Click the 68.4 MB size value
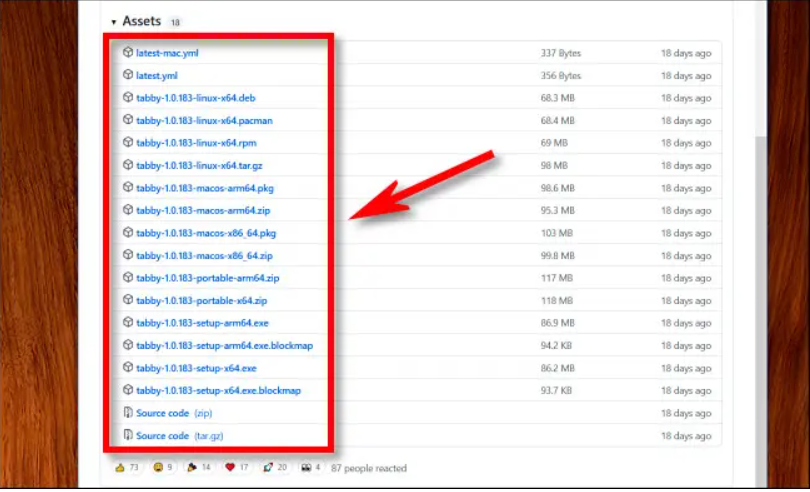This screenshot has width=810, height=492. click(x=557, y=121)
